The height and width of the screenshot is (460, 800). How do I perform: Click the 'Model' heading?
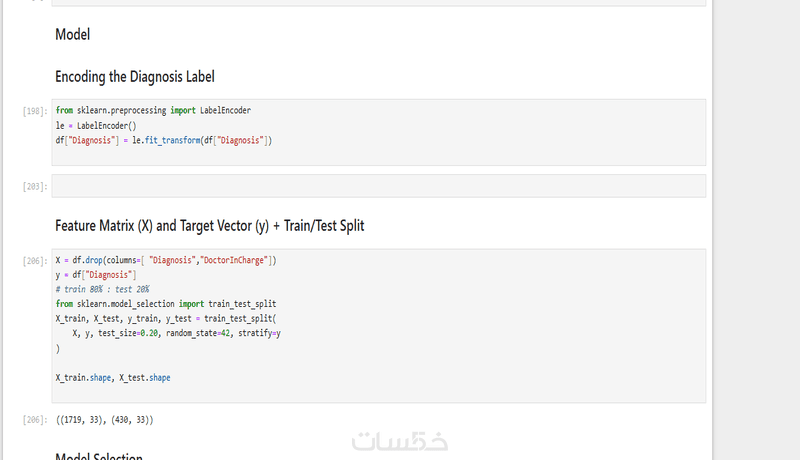(72, 35)
